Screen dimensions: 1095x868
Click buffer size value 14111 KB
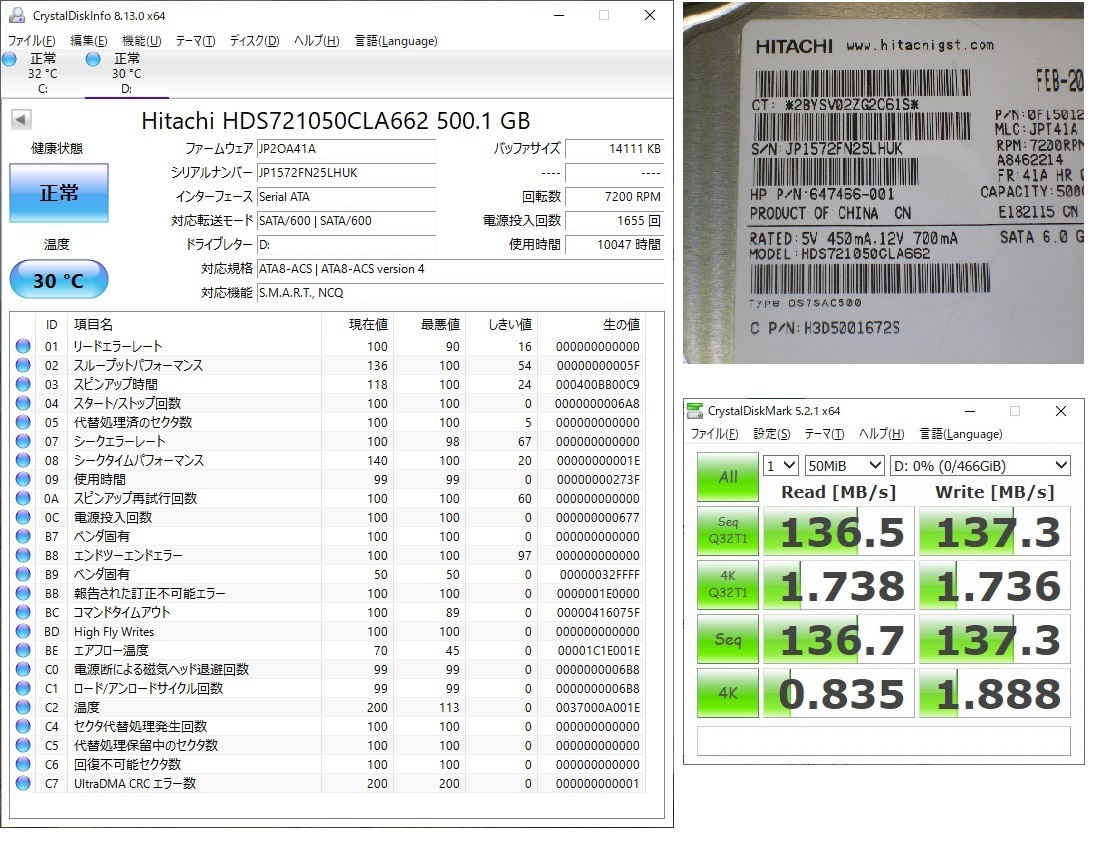click(614, 149)
